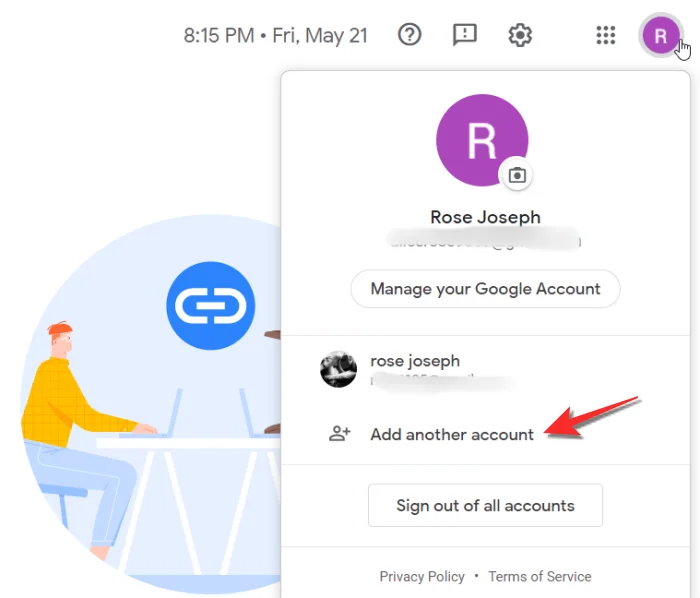Screen dimensions: 700x598
Task: Click the Send feedback speech bubble icon
Action: click(465, 35)
